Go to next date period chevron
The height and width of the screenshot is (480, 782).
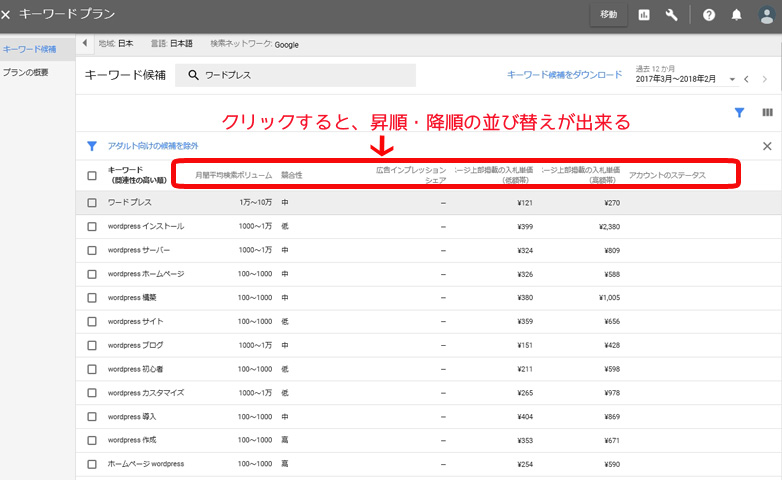click(765, 79)
